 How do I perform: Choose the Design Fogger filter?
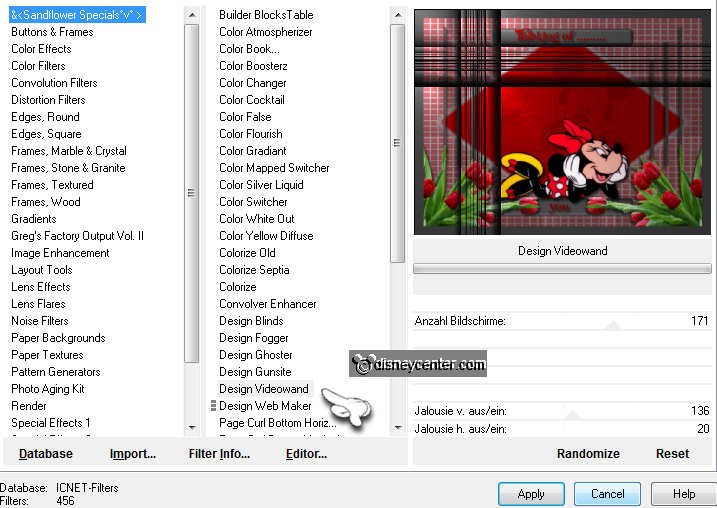254,338
